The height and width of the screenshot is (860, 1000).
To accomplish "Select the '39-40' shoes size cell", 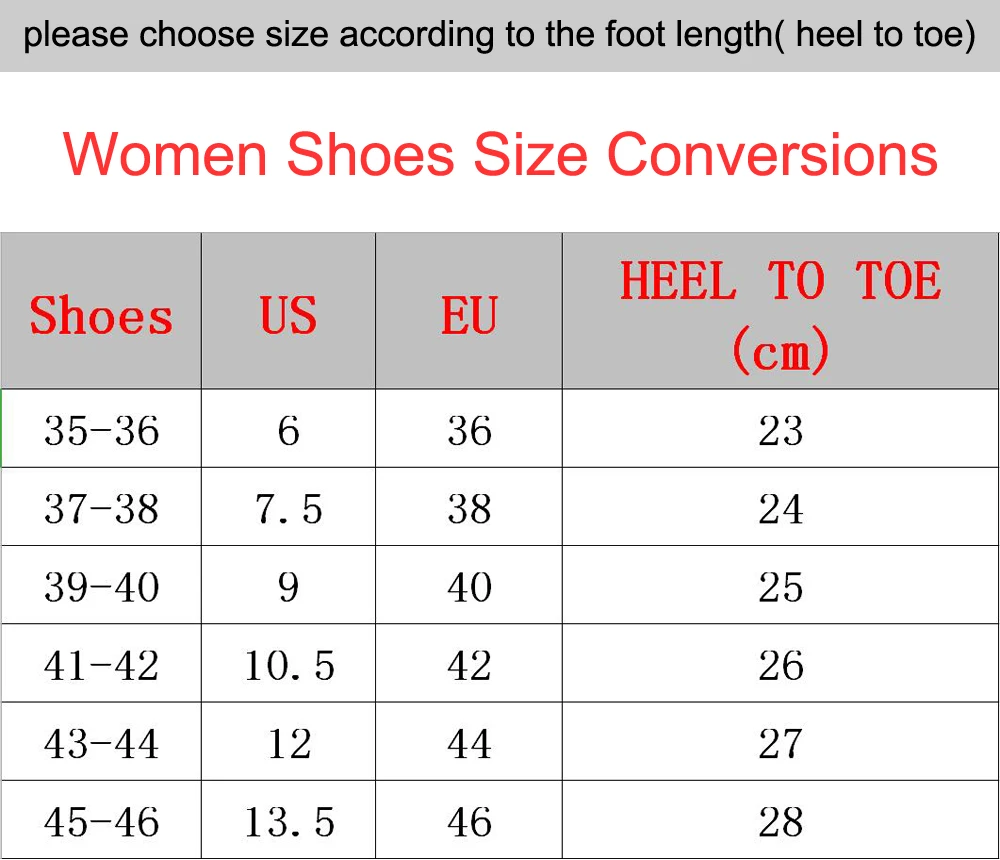I will click(101, 586).
